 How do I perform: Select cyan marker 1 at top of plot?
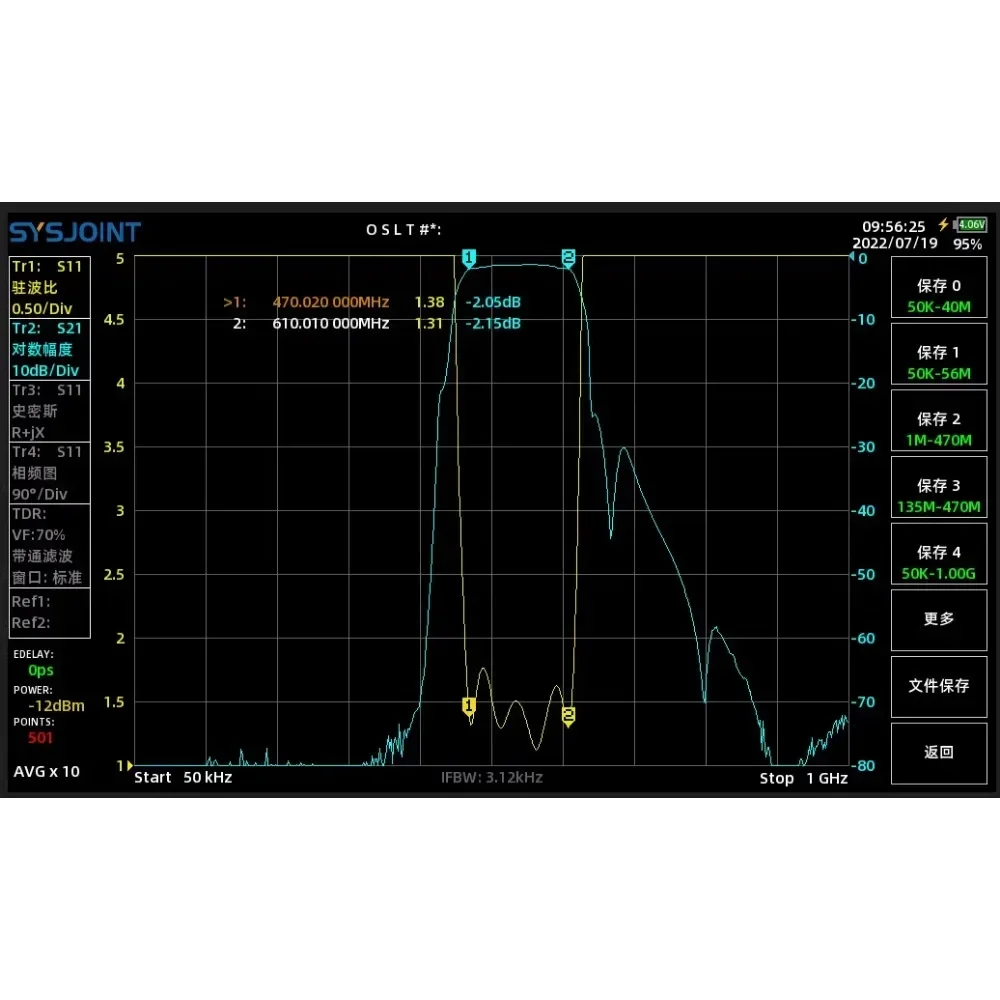[469, 258]
